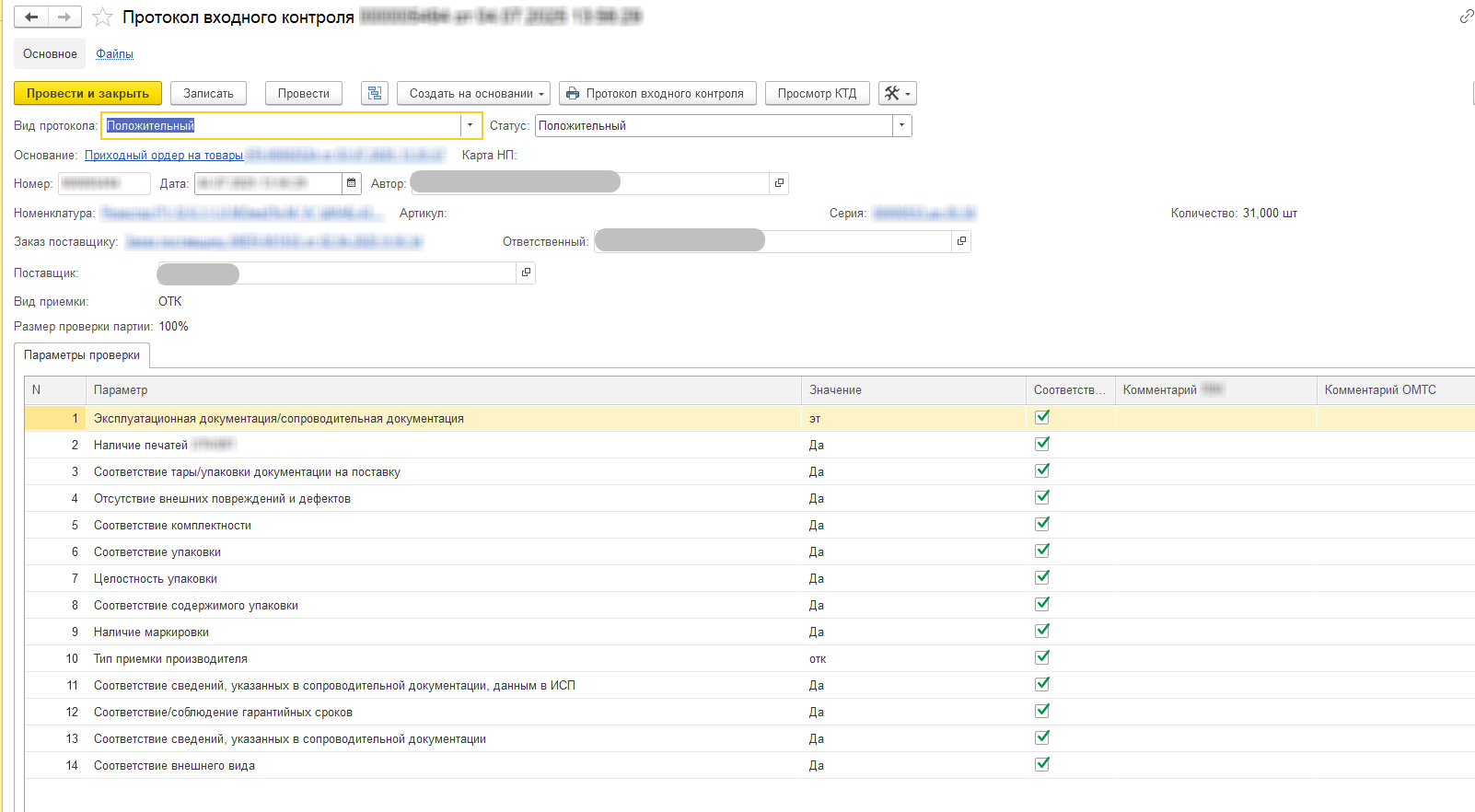Image resolution: width=1475 pixels, height=812 pixels.
Task: Open the calendar picker in the Дата field
Action: tap(351, 183)
